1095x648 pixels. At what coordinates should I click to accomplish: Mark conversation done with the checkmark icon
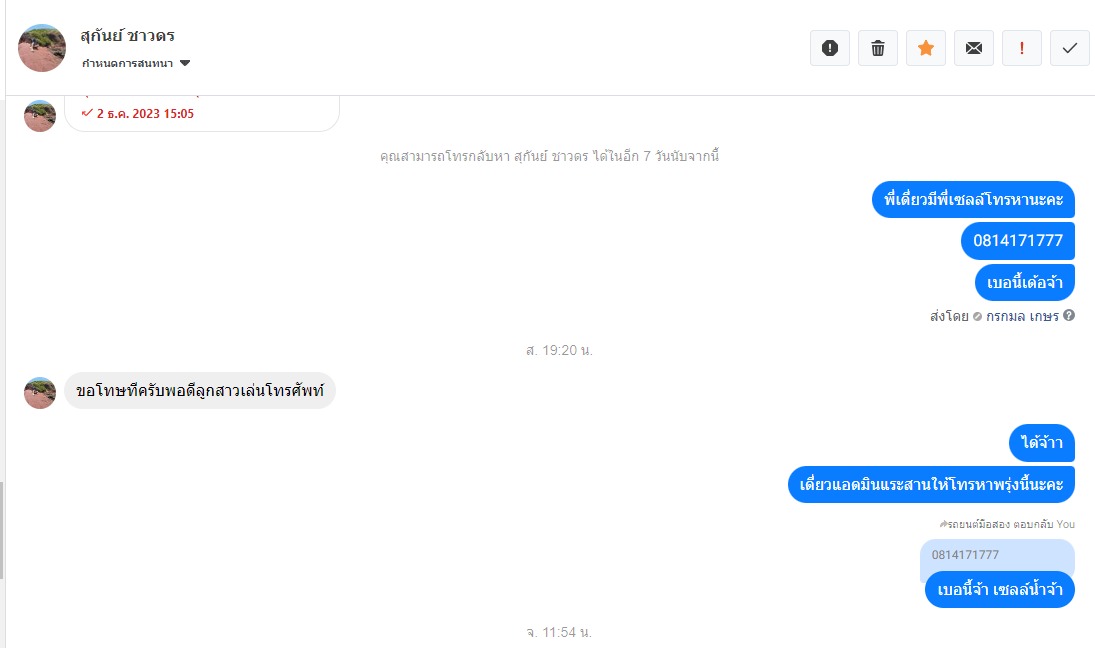[1070, 48]
